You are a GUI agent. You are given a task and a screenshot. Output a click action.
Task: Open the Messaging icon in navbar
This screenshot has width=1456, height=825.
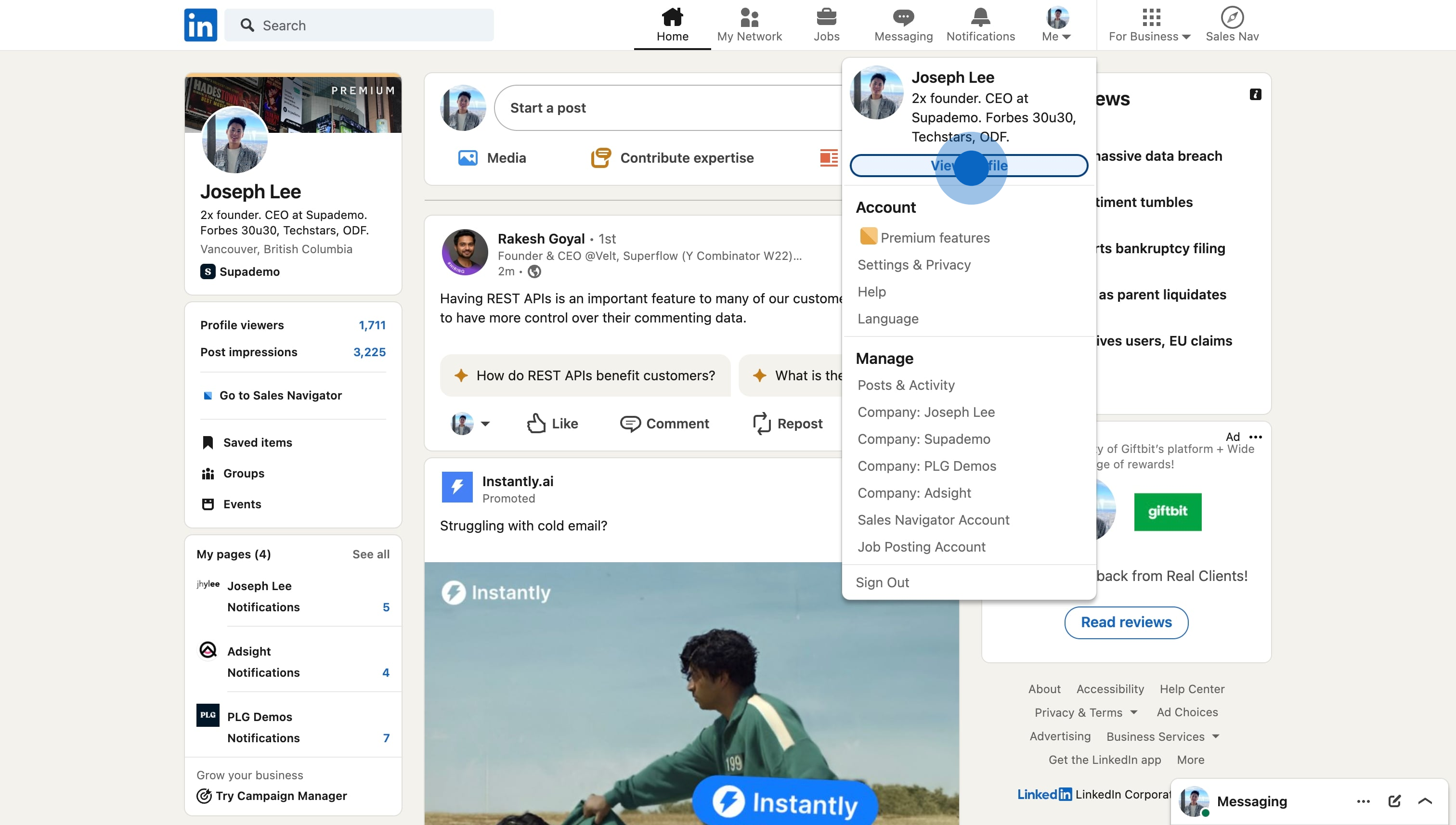[903, 17]
